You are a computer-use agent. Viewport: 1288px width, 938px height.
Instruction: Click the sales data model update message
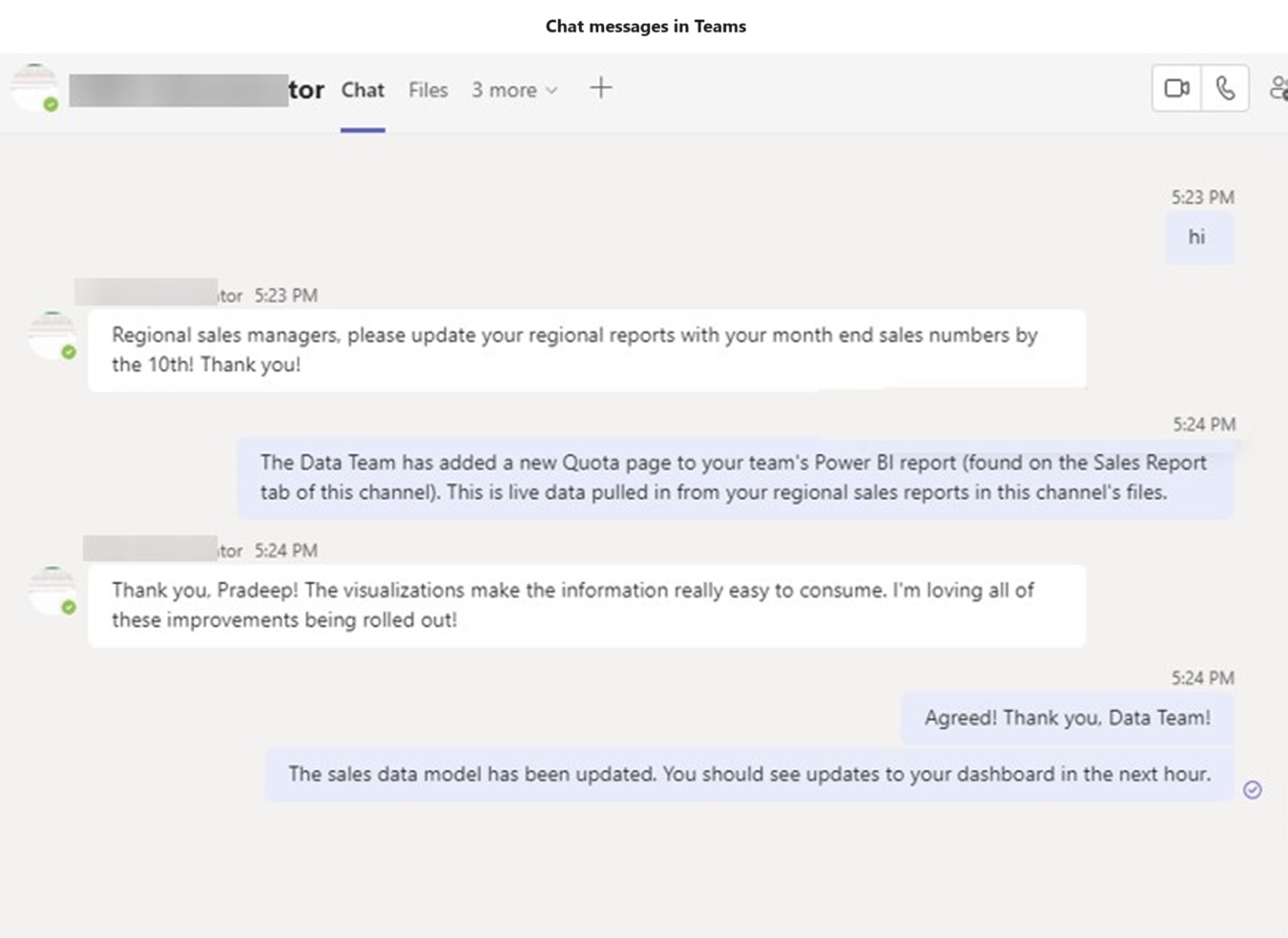coord(749,775)
